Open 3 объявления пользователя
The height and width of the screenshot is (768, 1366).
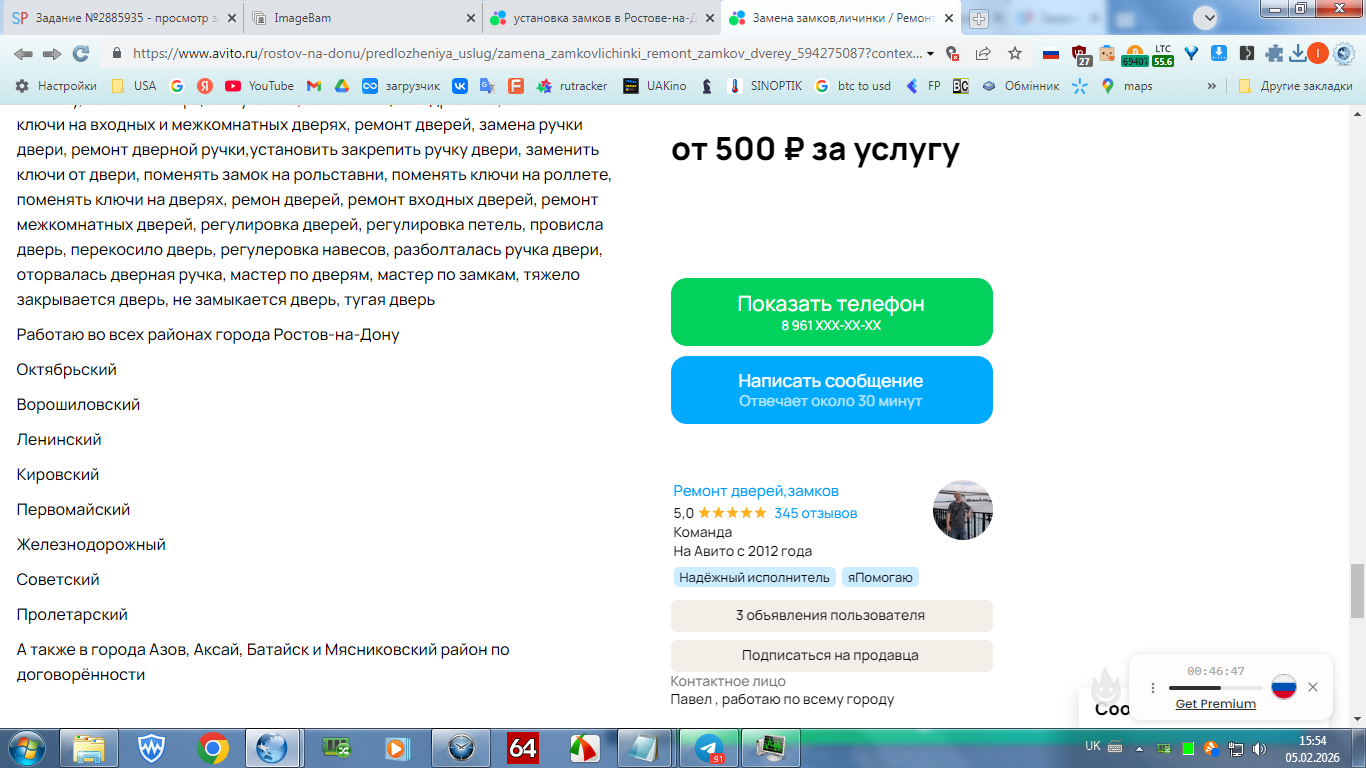pyautogui.click(x=832, y=616)
